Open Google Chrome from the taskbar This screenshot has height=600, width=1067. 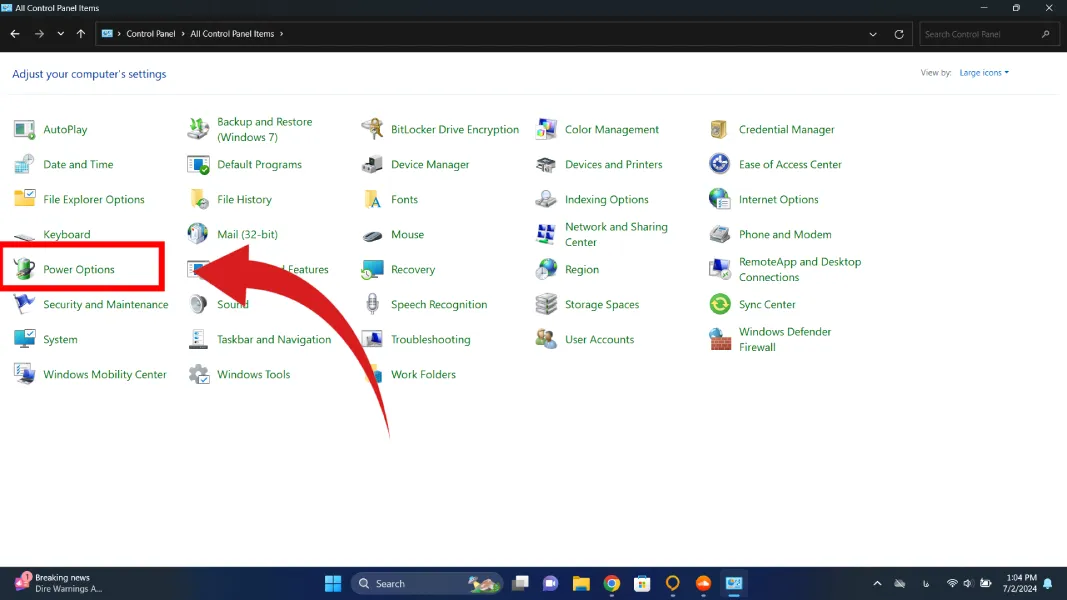(612, 584)
